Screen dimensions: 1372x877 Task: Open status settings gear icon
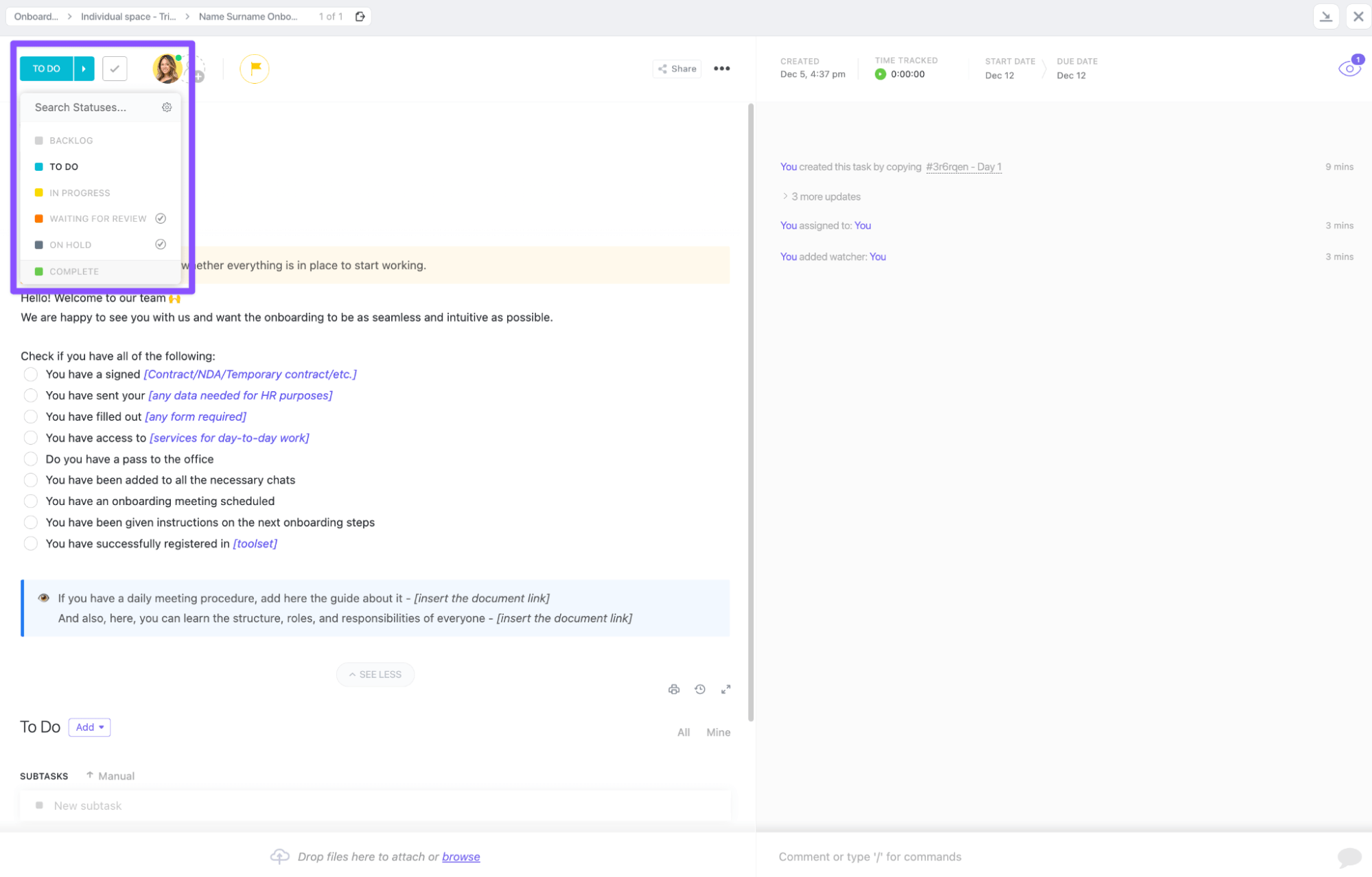pyautogui.click(x=167, y=107)
